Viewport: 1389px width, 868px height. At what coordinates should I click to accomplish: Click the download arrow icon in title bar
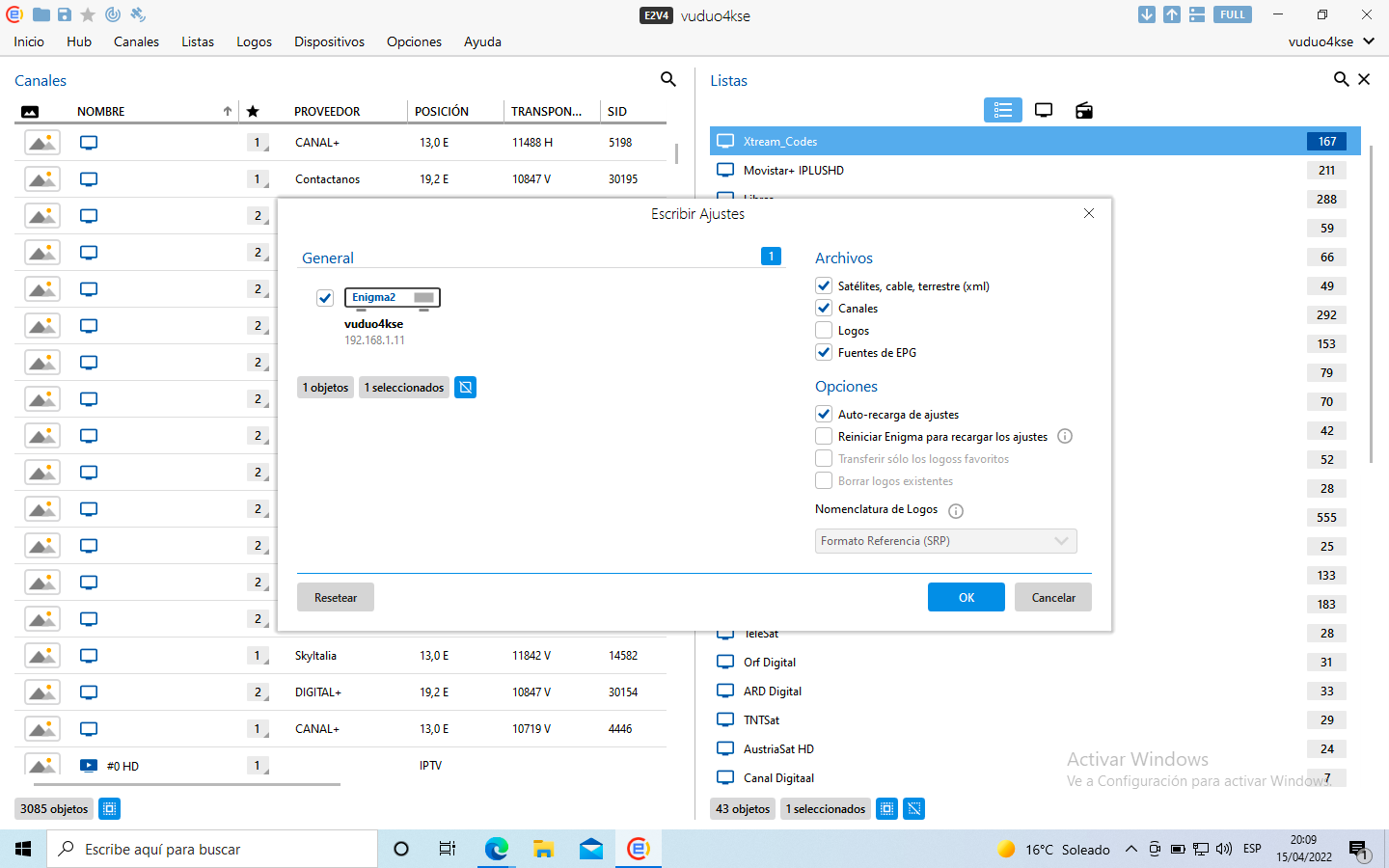pyautogui.click(x=1146, y=14)
